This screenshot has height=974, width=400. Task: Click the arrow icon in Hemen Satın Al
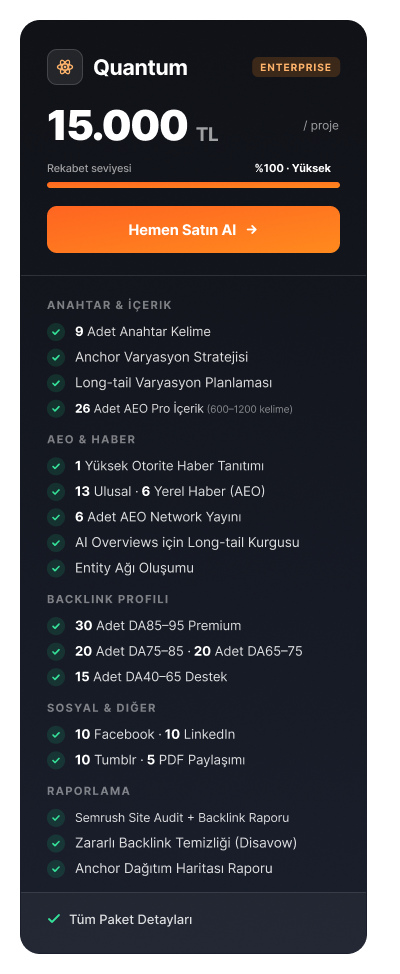pos(252,230)
